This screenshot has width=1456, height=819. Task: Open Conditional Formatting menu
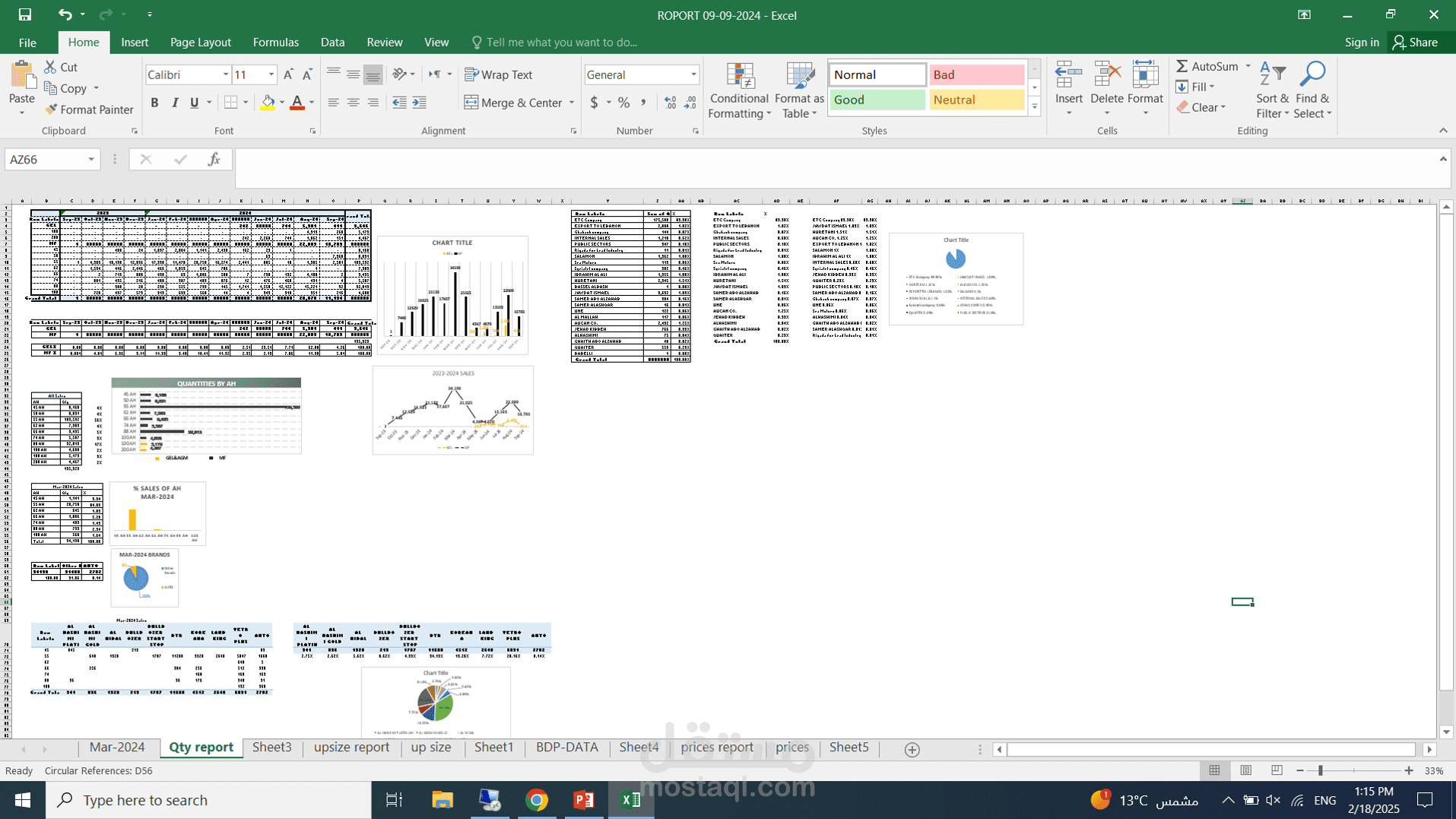[x=739, y=90]
